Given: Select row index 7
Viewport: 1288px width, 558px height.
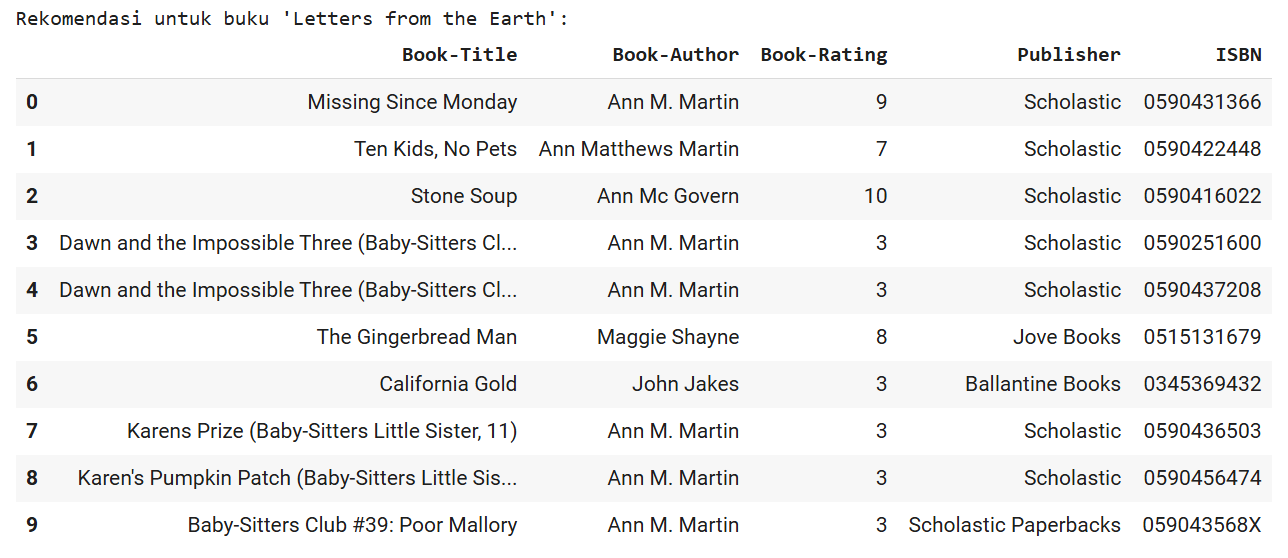Looking at the screenshot, I should [32, 431].
